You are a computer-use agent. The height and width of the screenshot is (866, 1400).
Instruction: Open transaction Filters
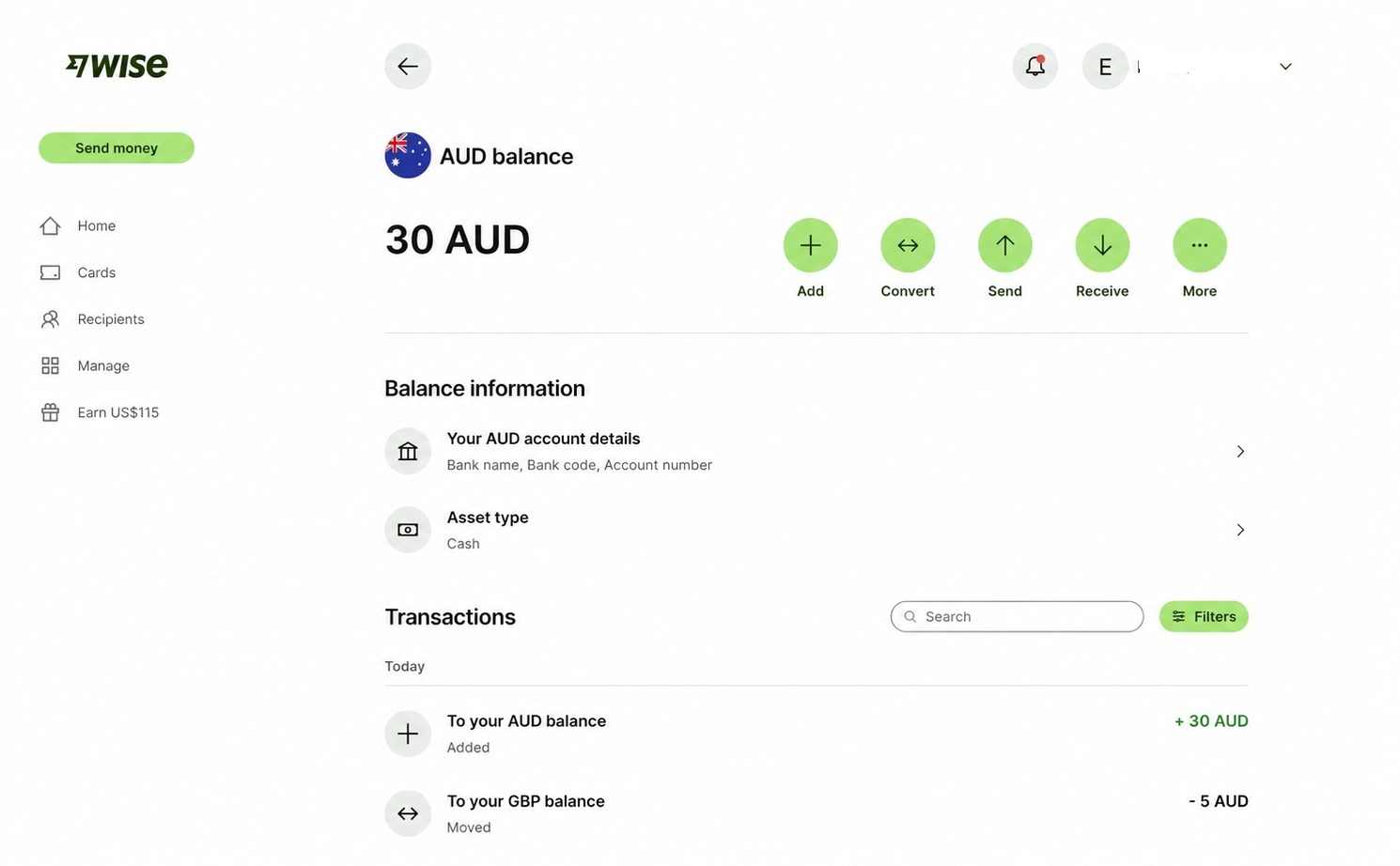[1204, 616]
